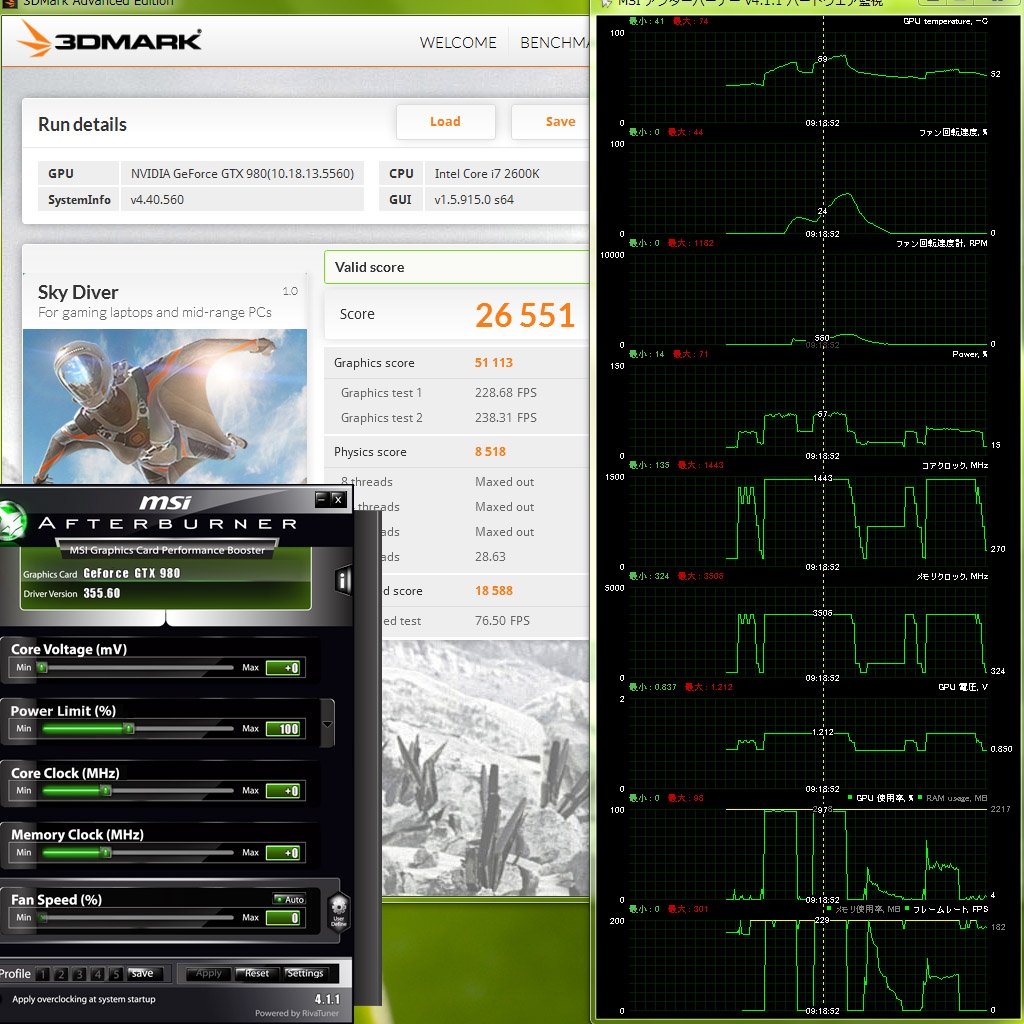This screenshot has width=1024, height=1024.
Task: Open the WELCOME tab in 3DMark
Action: click(x=458, y=42)
